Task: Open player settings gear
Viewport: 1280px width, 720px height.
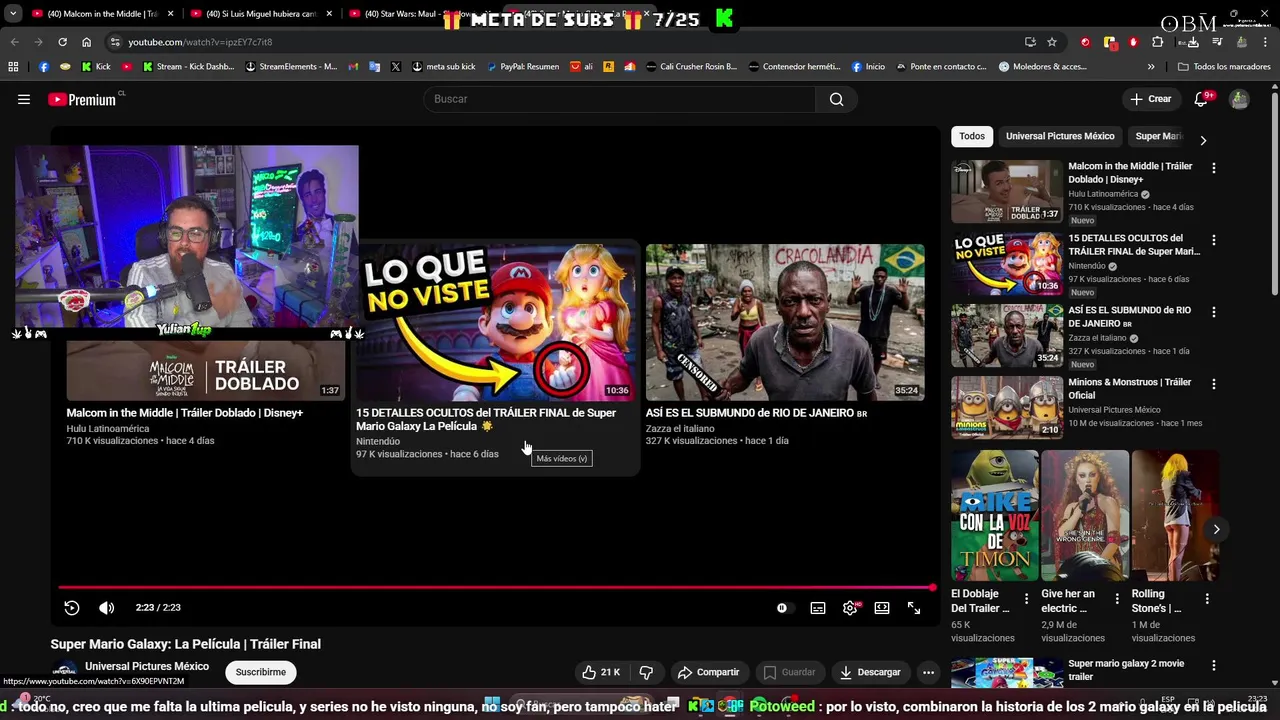Action: pyautogui.click(x=850, y=608)
